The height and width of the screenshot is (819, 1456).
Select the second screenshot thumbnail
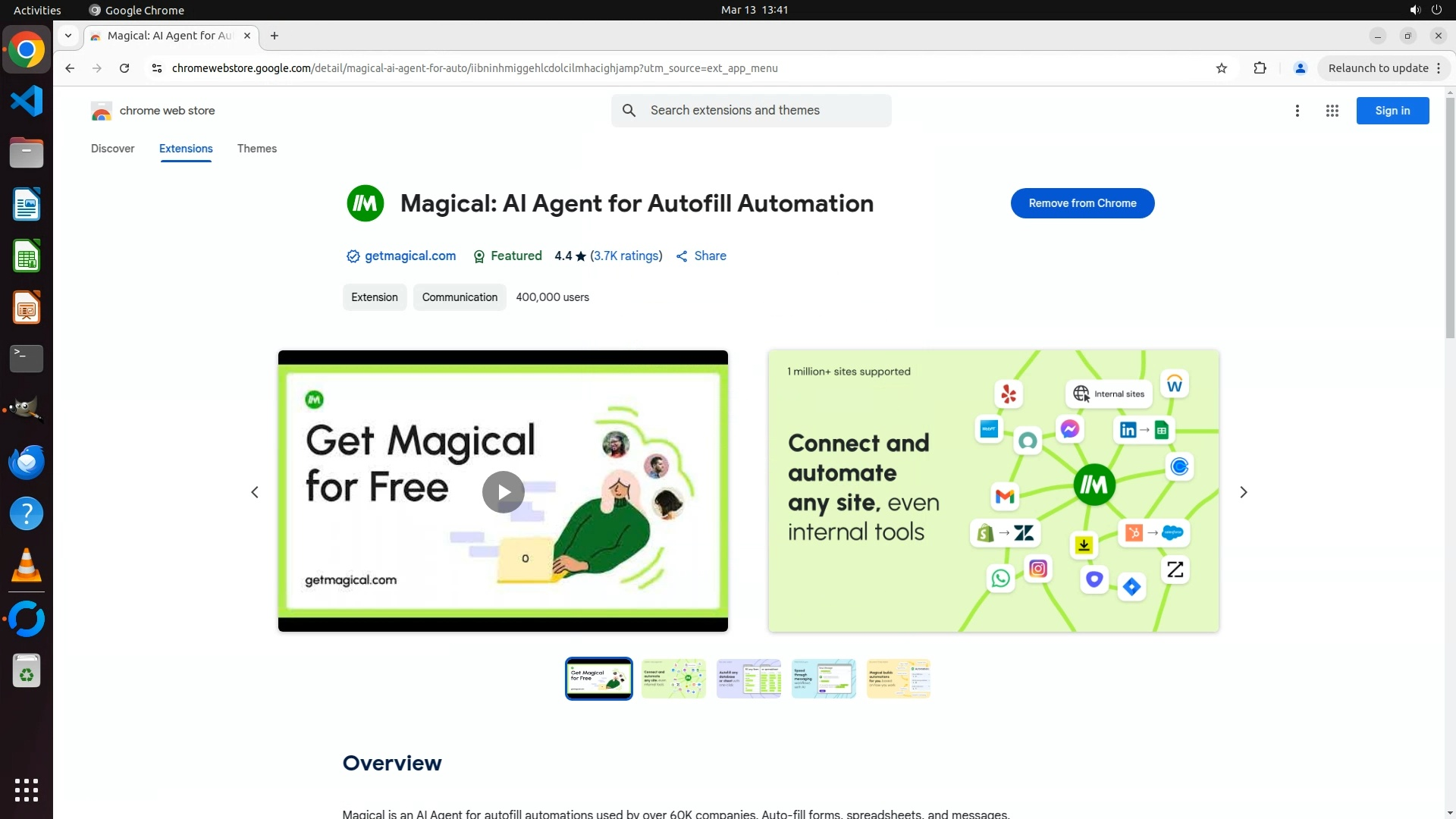(673, 679)
